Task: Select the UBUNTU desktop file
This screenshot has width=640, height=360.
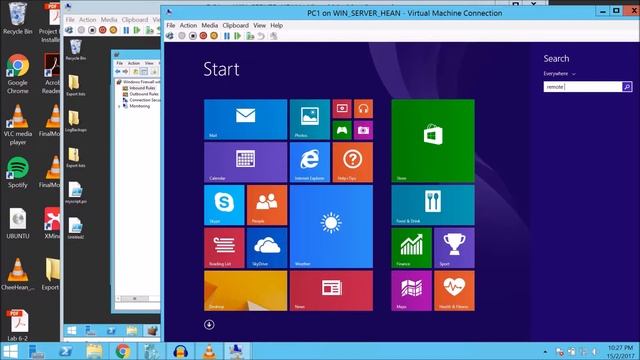Action: pos(18,223)
